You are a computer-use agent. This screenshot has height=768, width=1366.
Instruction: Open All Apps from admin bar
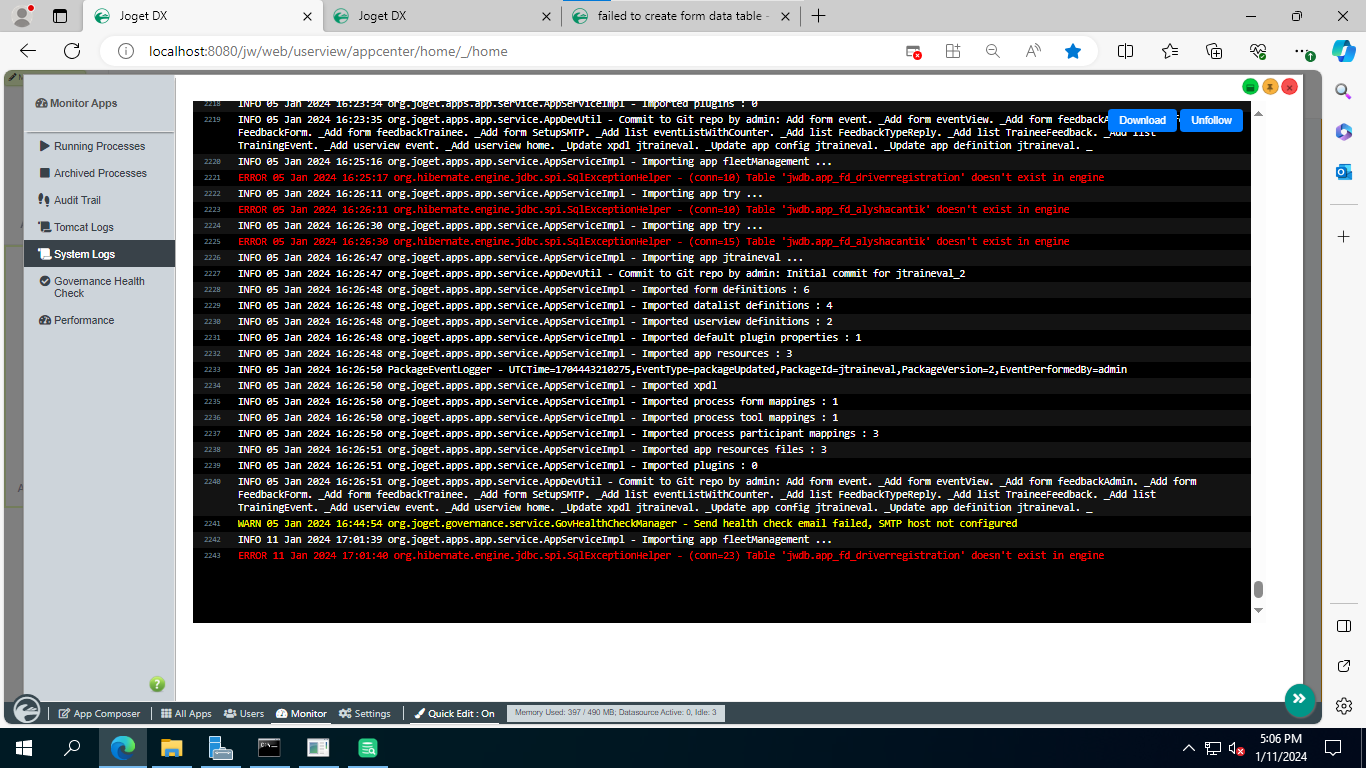click(x=187, y=714)
